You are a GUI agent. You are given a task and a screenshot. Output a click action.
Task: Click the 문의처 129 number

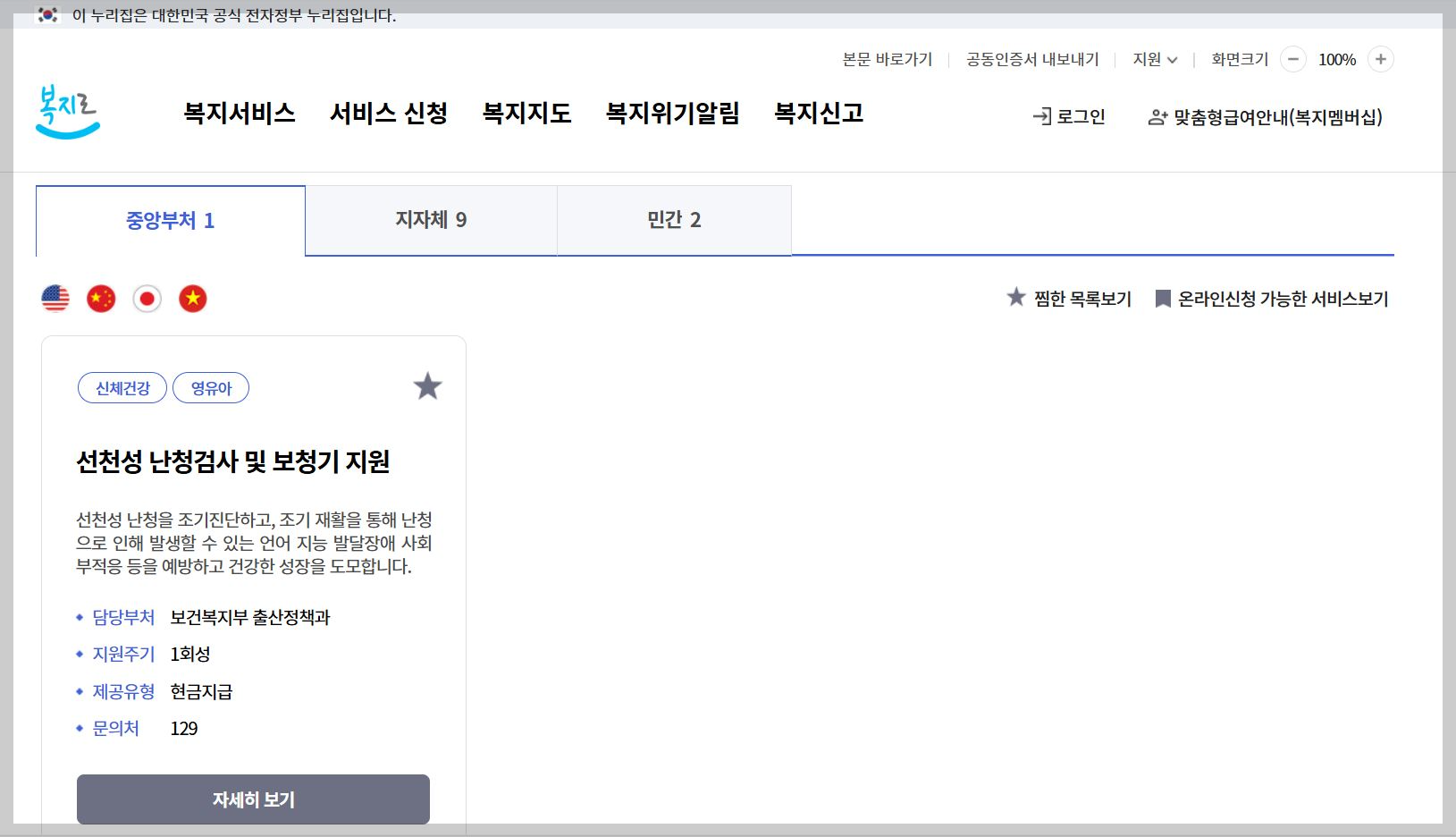pos(184,729)
